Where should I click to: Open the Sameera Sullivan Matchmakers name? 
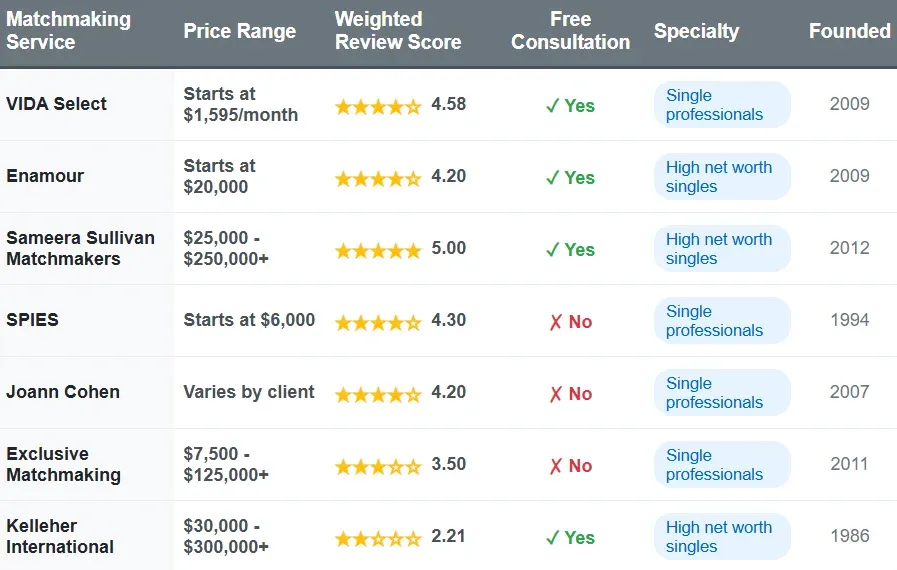point(80,248)
